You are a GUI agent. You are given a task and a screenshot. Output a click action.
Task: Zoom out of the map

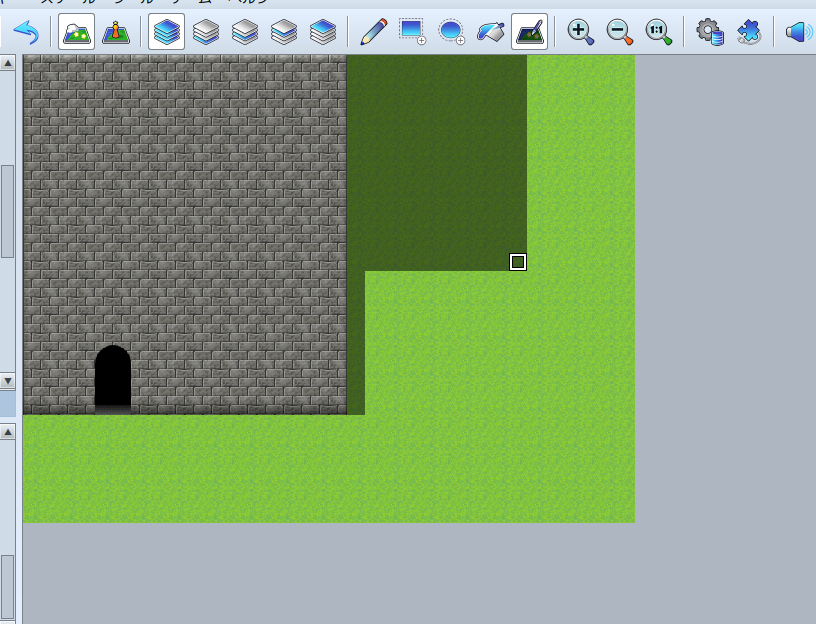click(x=620, y=32)
